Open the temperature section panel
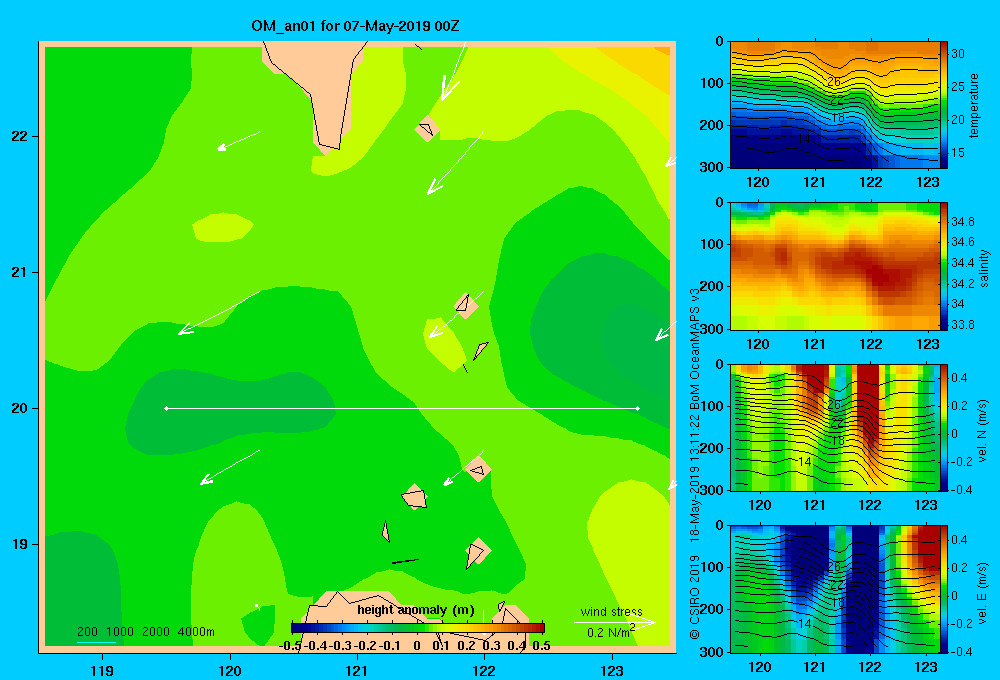The width and height of the screenshot is (1000, 680). pyautogui.click(x=835, y=105)
